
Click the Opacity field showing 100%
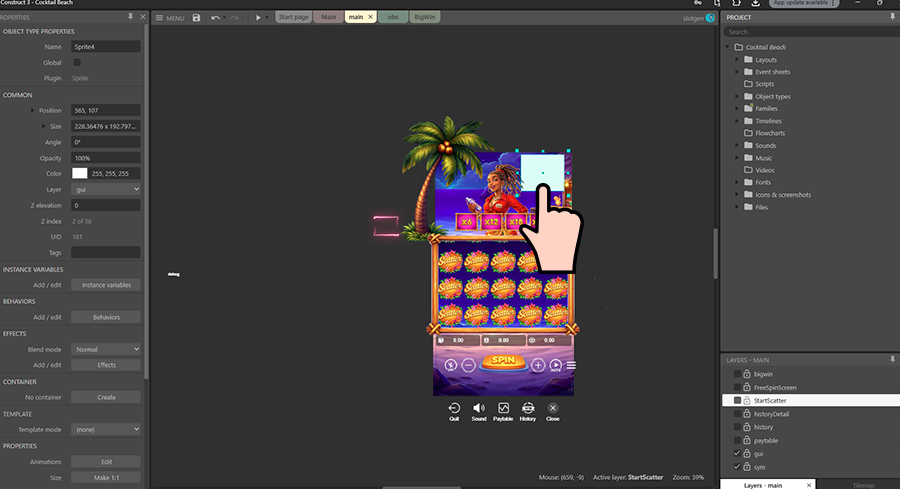(106, 158)
